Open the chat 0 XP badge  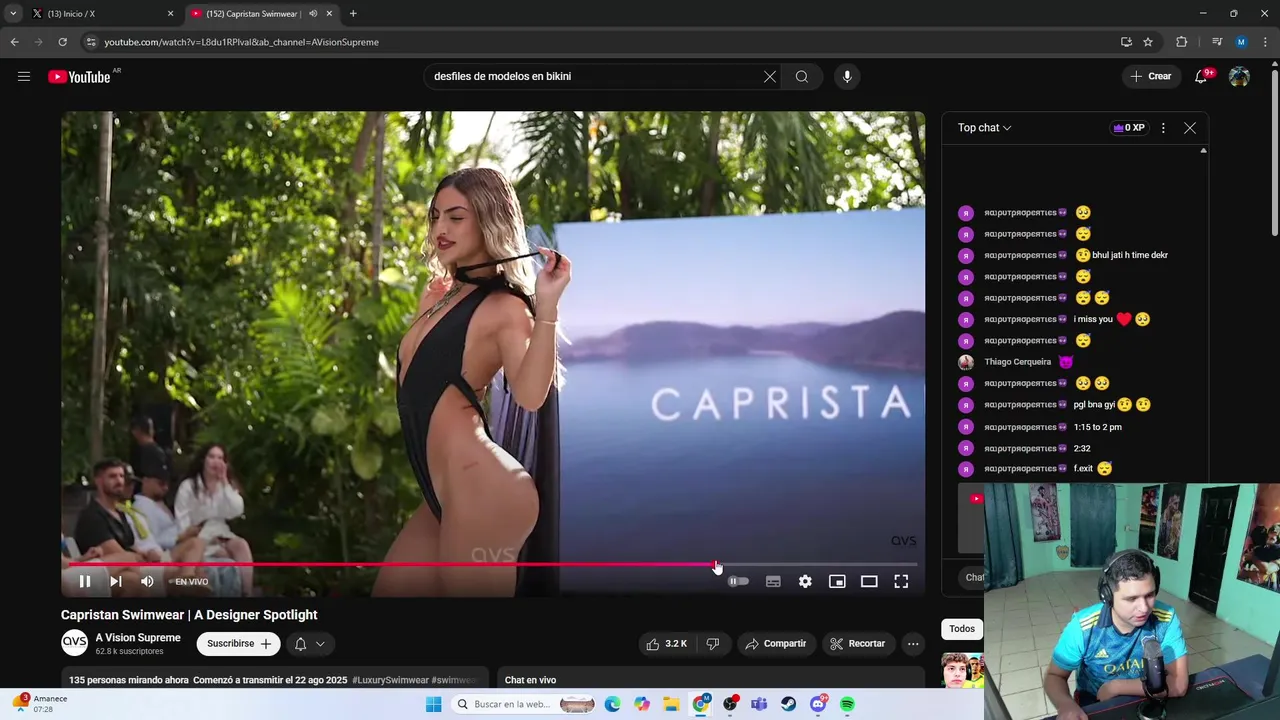point(1128,128)
